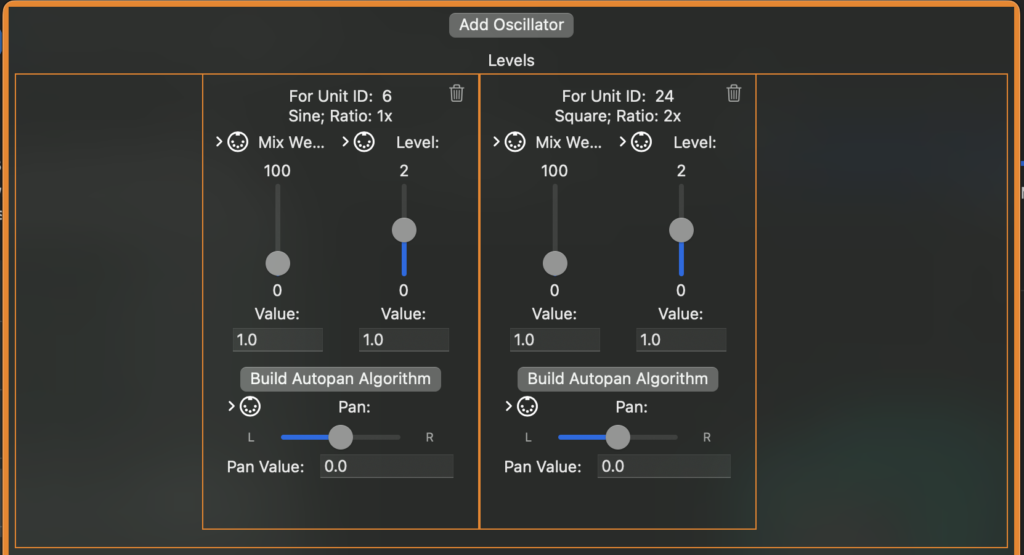1024x555 pixels.
Task: Expand the Mix Weight chevron in Unit 24 panel
Action: coord(496,141)
